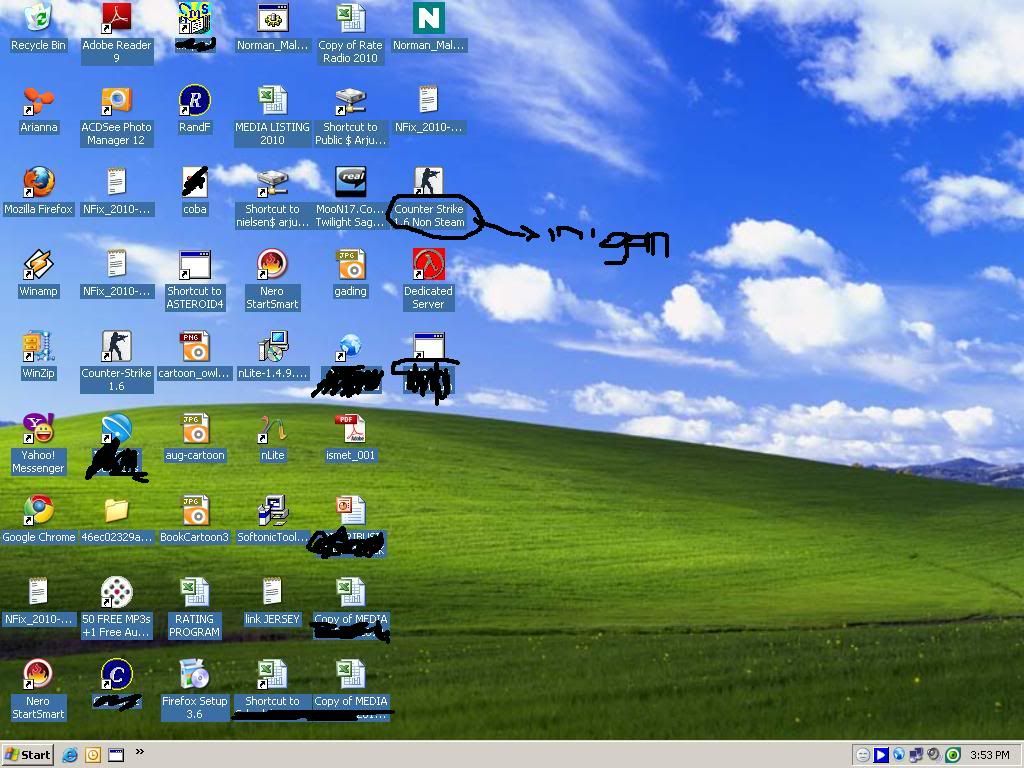Click the blue globe tray icon
The image size is (1024, 768).
[899, 755]
